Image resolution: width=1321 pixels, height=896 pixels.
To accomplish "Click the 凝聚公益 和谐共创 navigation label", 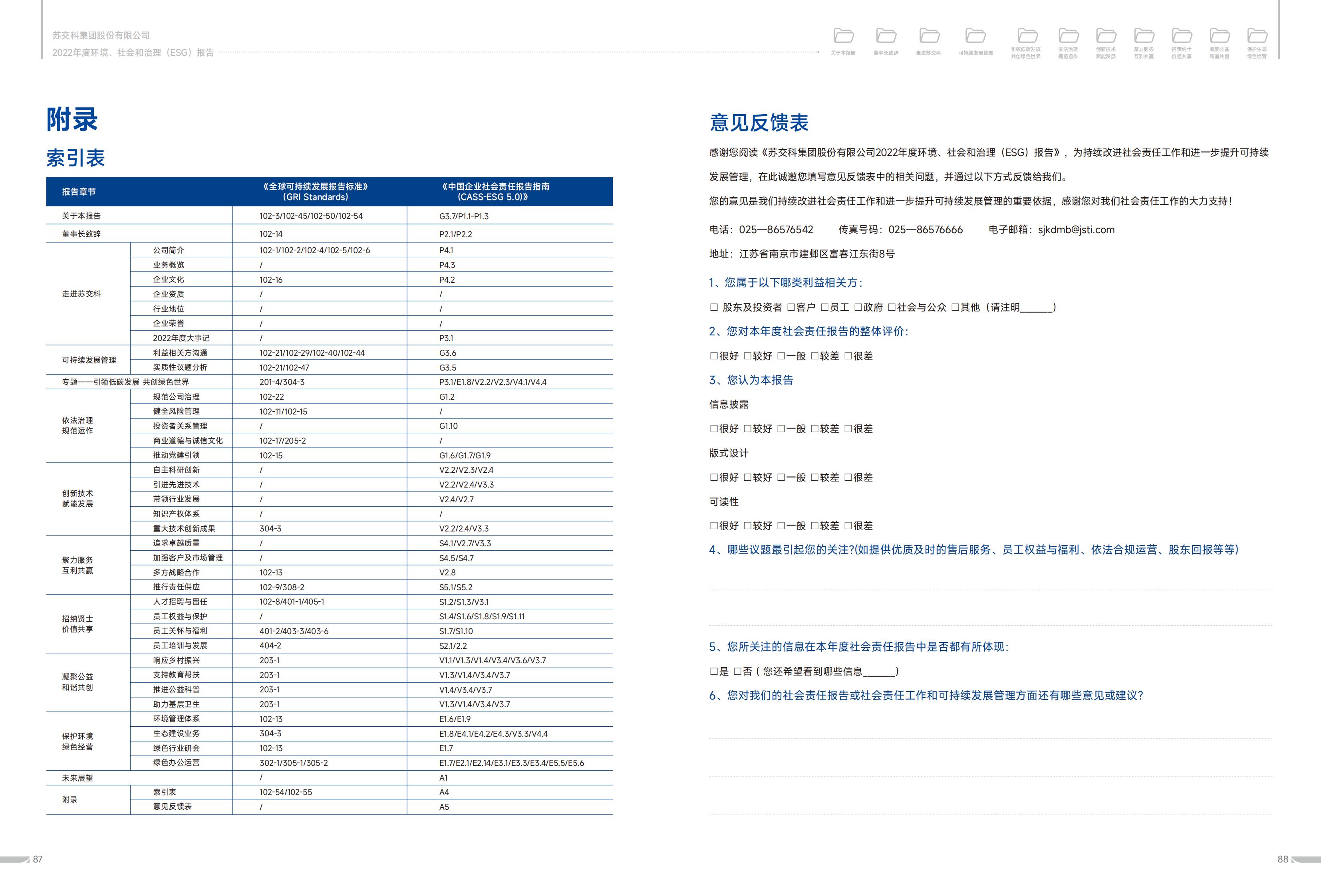I will pos(1219,53).
